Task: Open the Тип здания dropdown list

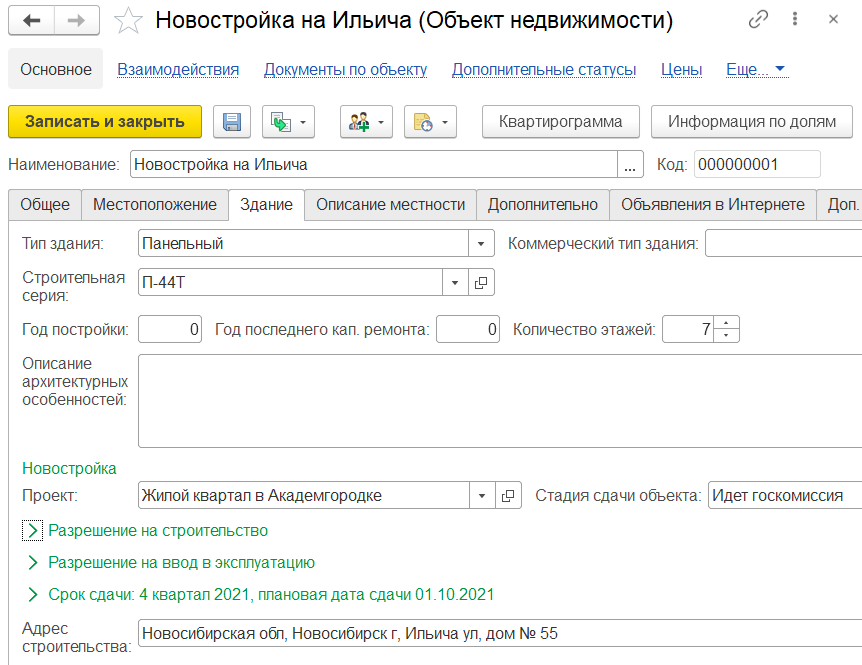Action: [x=482, y=243]
